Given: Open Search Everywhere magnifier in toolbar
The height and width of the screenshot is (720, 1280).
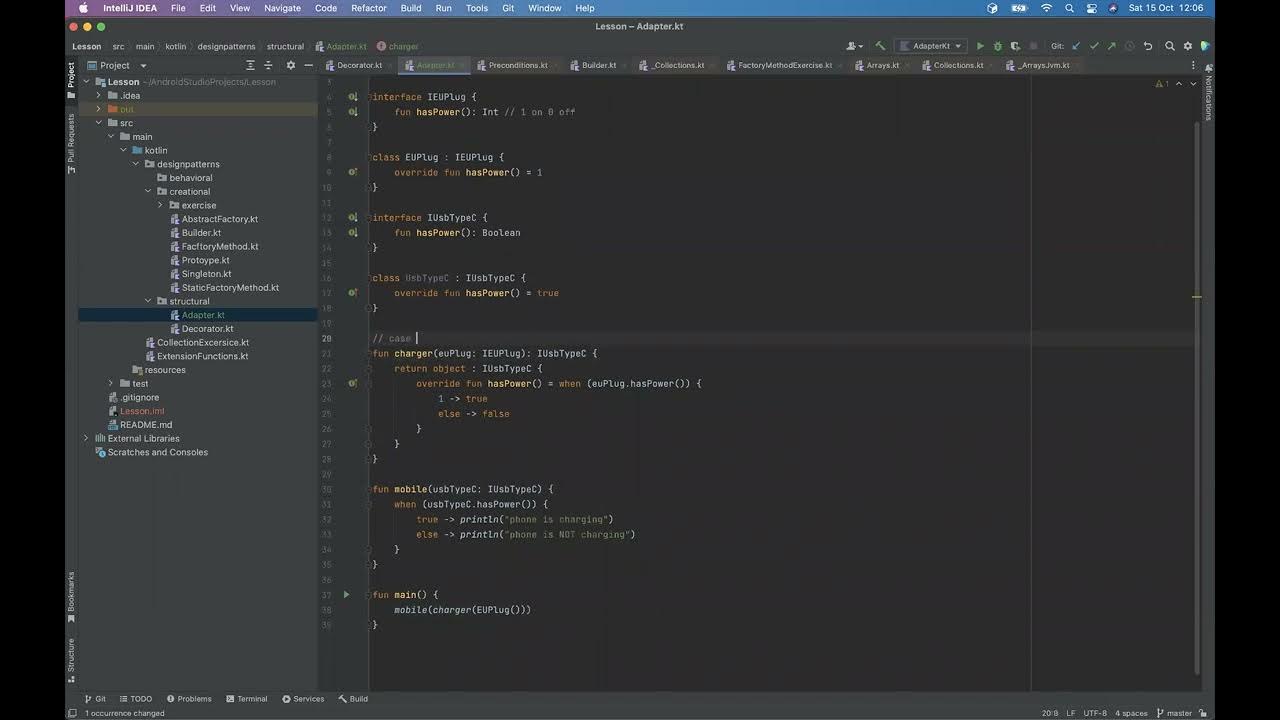Looking at the screenshot, I should (x=1170, y=46).
